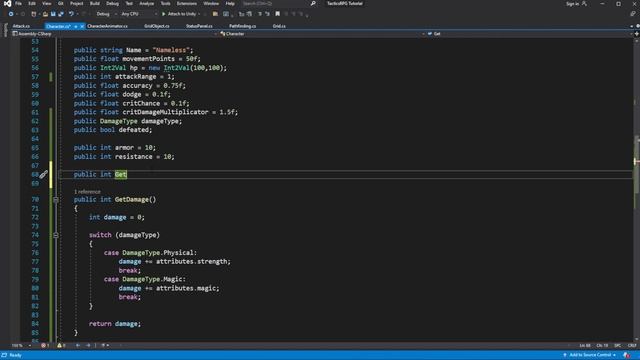Click the Sign in link
This screenshot has height=360, width=640.
[572, 4]
